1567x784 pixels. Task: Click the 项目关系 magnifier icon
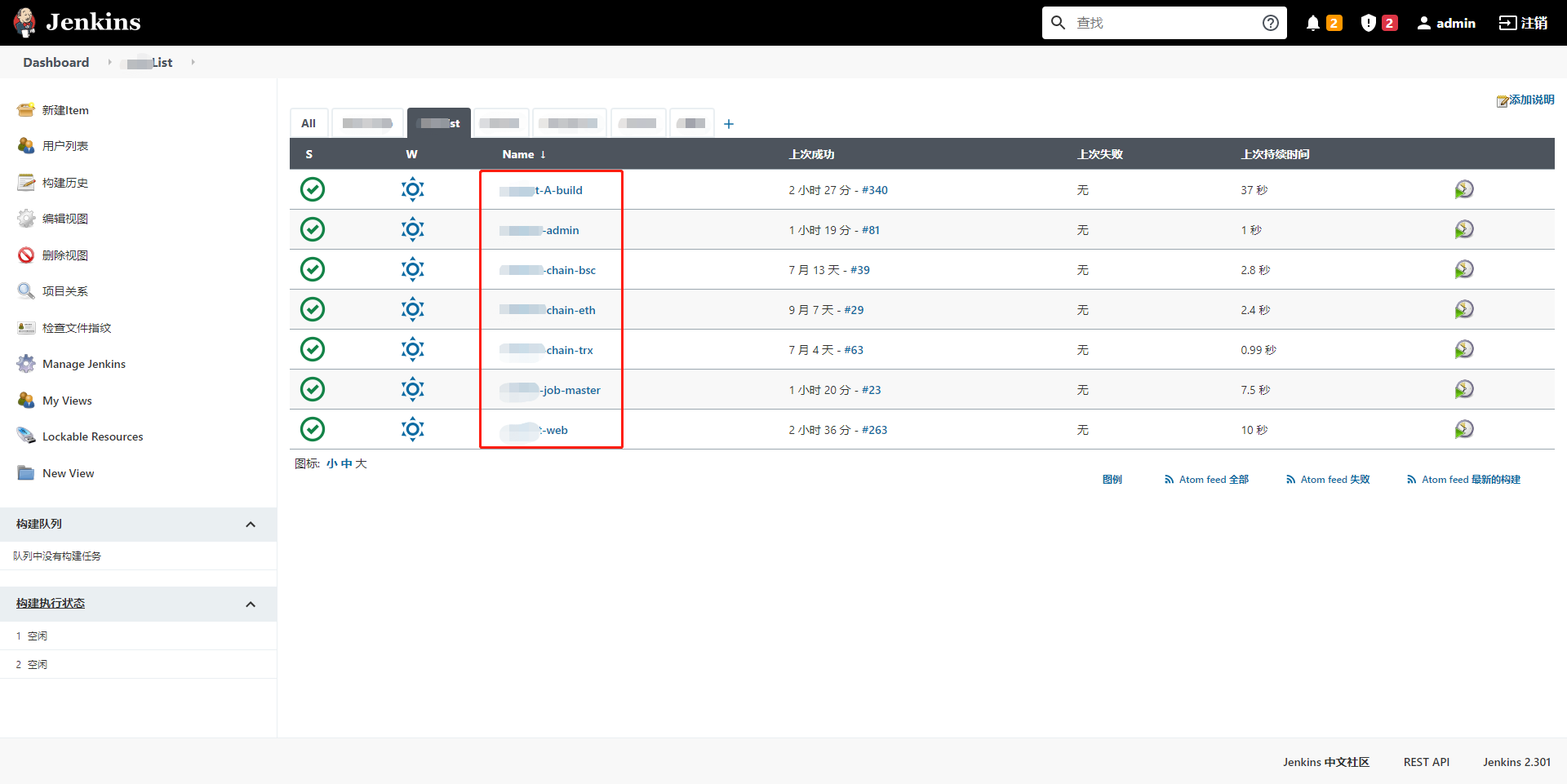[26, 291]
